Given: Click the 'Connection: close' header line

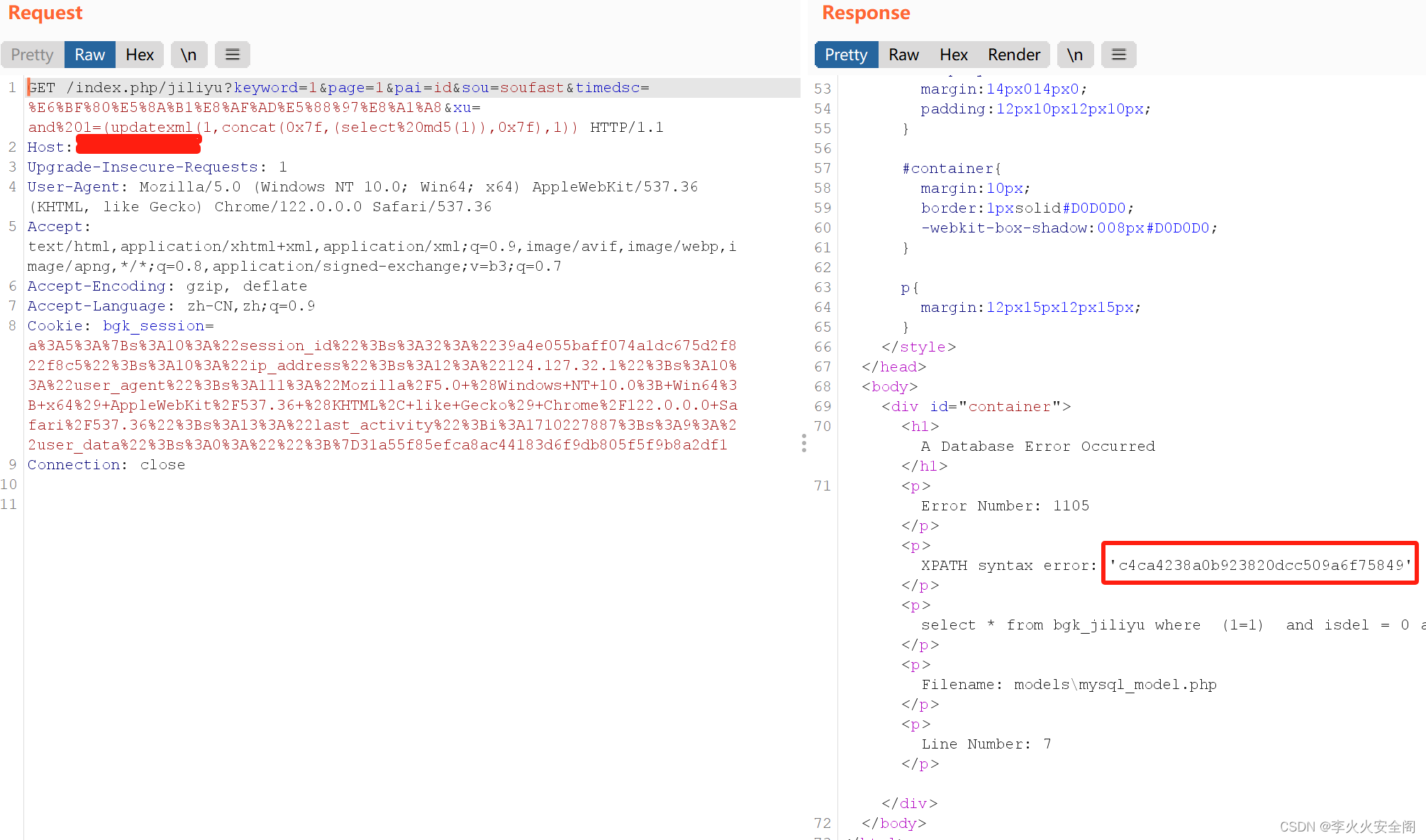Looking at the screenshot, I should pos(106,465).
